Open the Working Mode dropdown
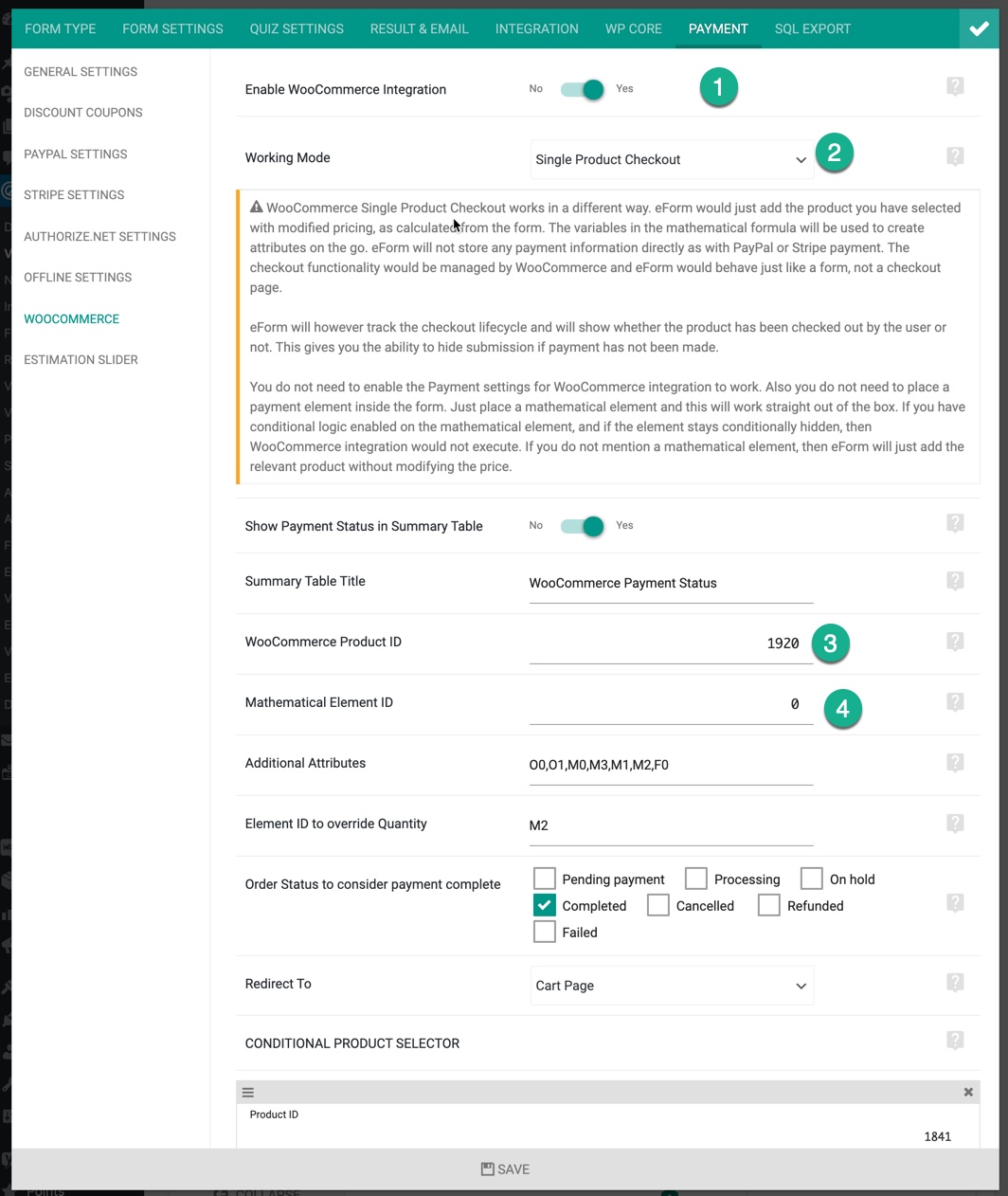This screenshot has width=1008, height=1196. pyautogui.click(x=672, y=159)
